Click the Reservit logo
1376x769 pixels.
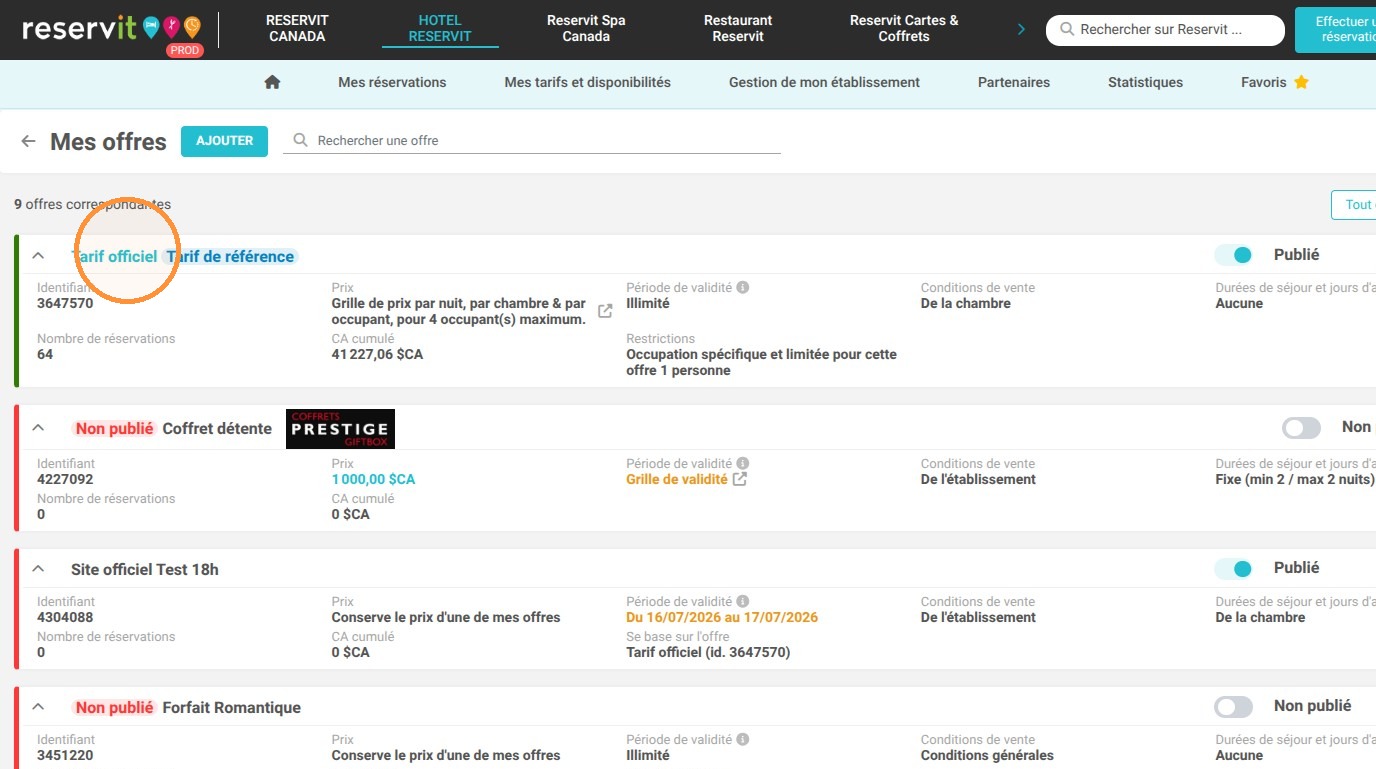coord(111,28)
